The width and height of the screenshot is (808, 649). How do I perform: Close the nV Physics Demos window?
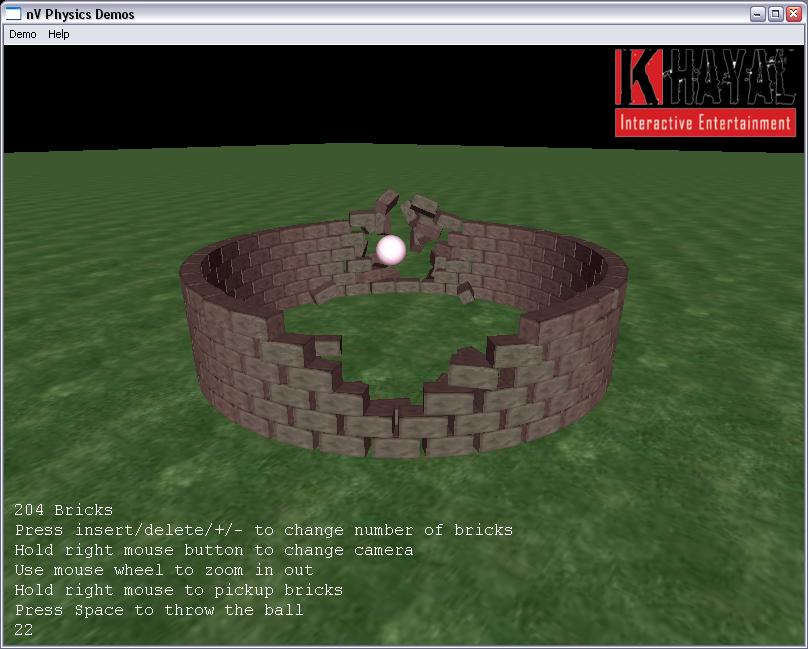tap(793, 14)
